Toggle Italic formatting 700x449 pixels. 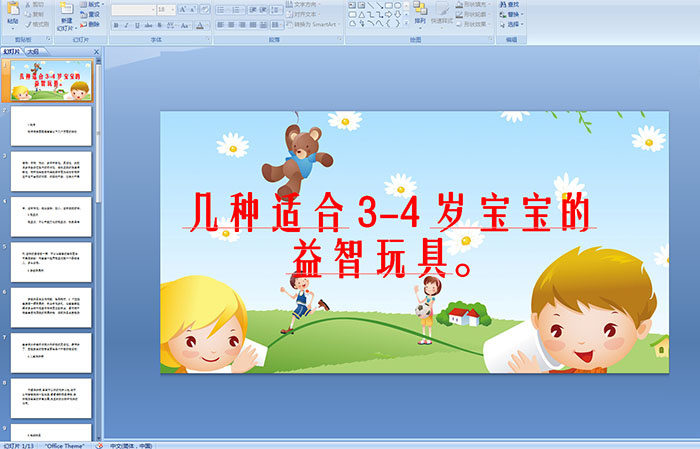pyautogui.click(x=126, y=25)
